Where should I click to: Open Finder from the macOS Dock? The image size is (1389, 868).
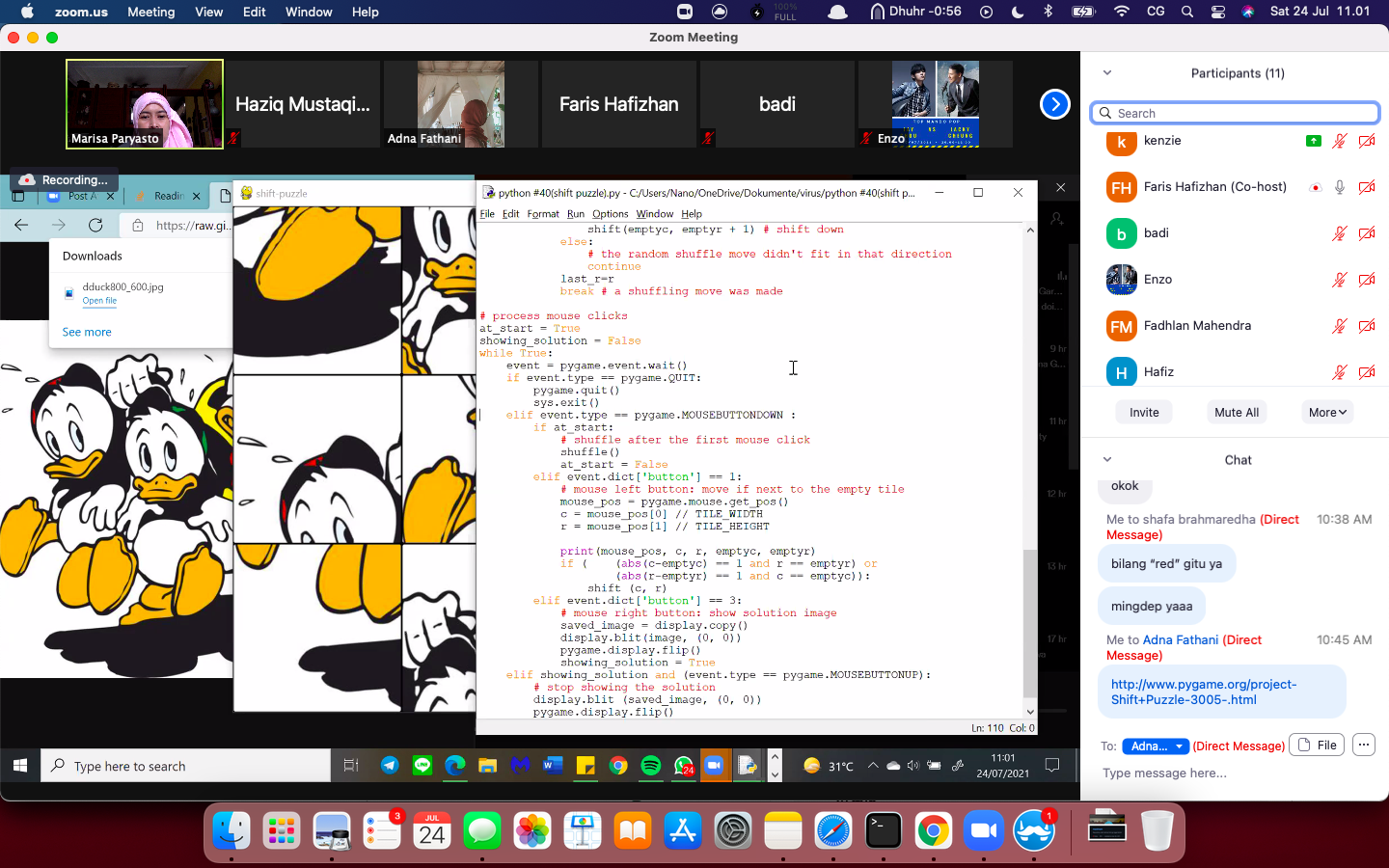(x=231, y=830)
